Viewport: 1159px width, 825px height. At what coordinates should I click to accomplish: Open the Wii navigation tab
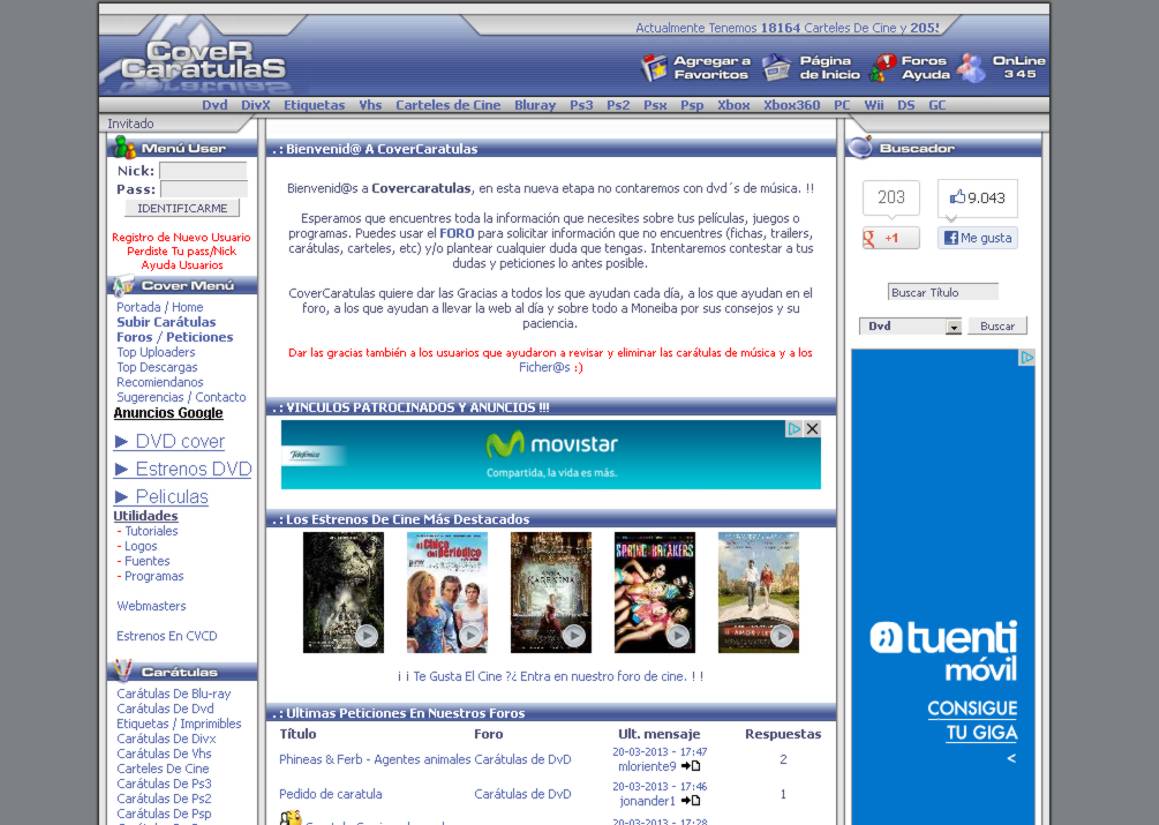874,105
